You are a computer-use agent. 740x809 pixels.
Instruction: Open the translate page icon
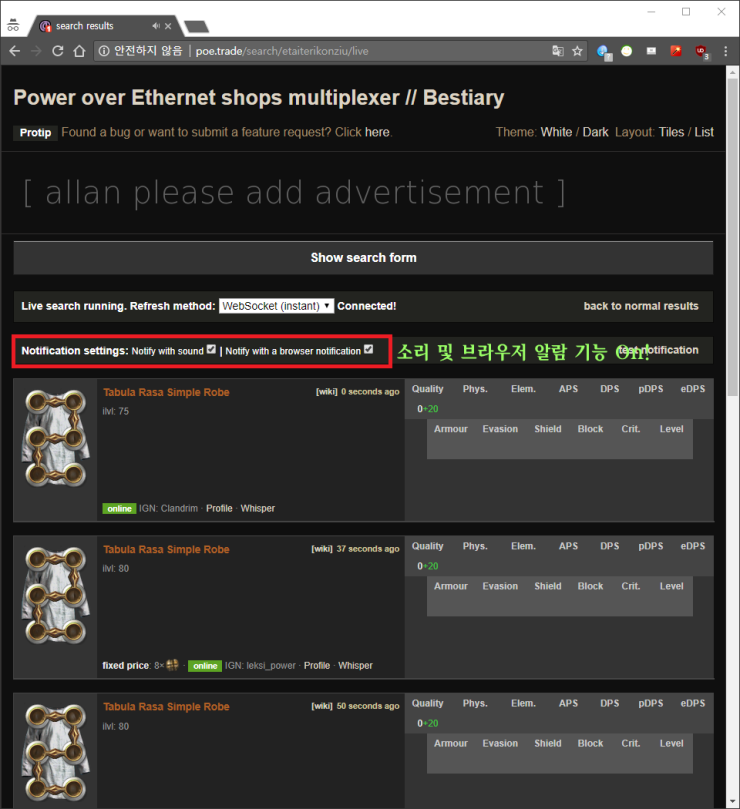558,51
